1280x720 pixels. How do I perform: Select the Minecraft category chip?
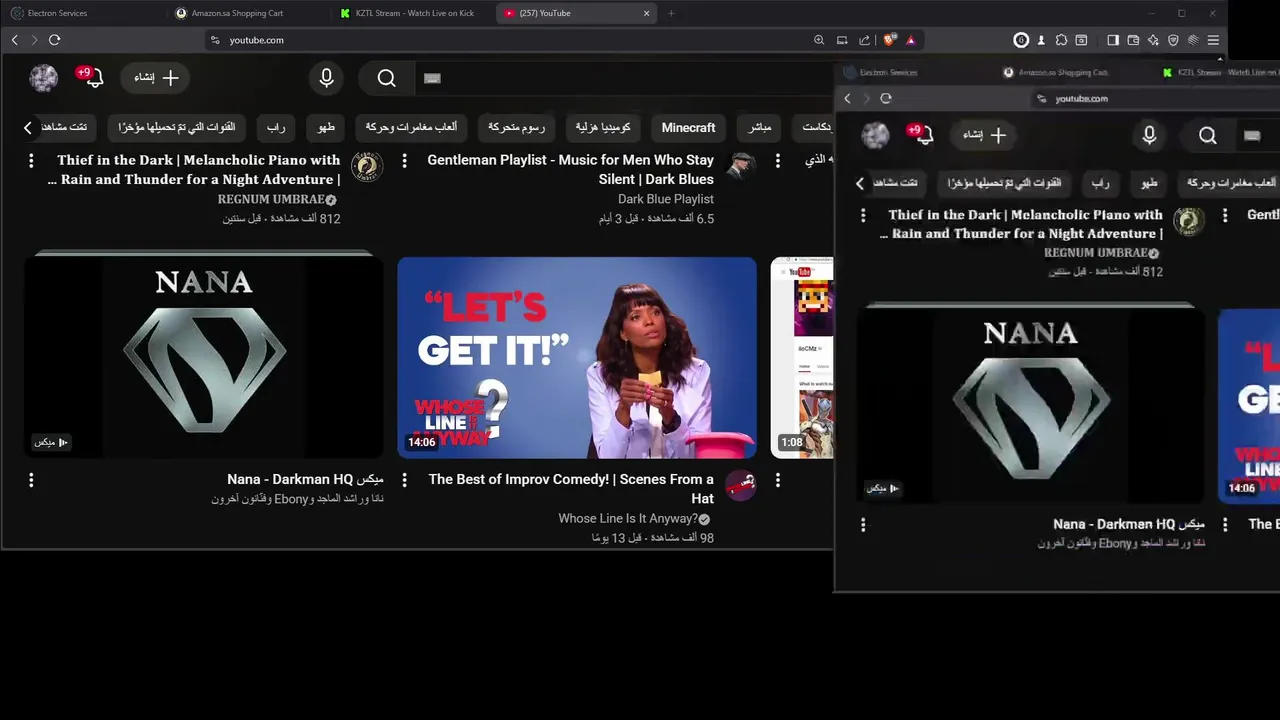[689, 127]
